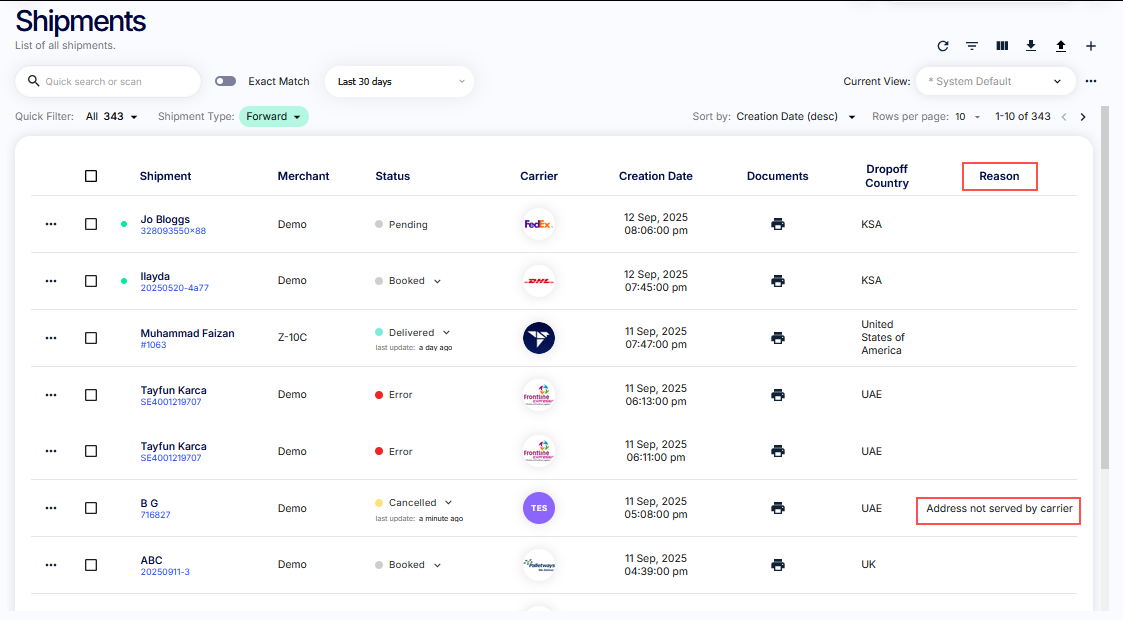Open the filter list icon
The height and width of the screenshot is (620, 1123).
click(971, 46)
